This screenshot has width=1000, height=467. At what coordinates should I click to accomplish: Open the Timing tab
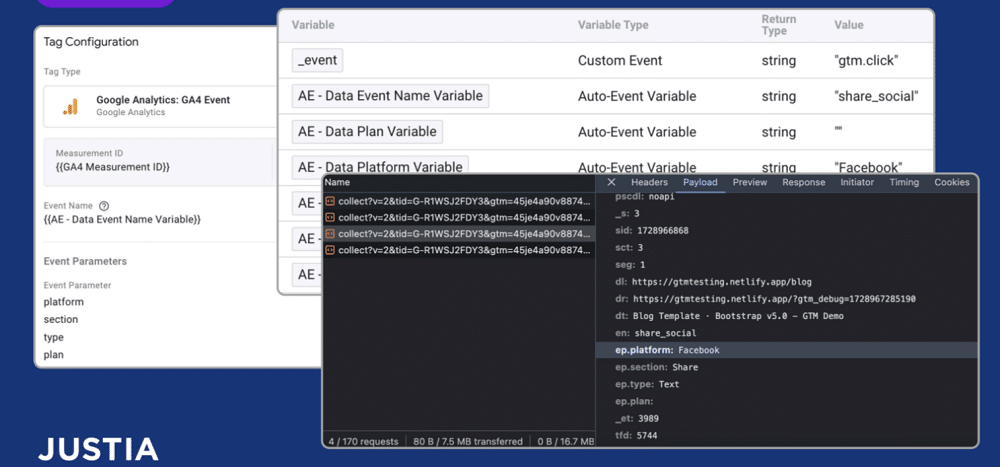pyautogui.click(x=904, y=182)
